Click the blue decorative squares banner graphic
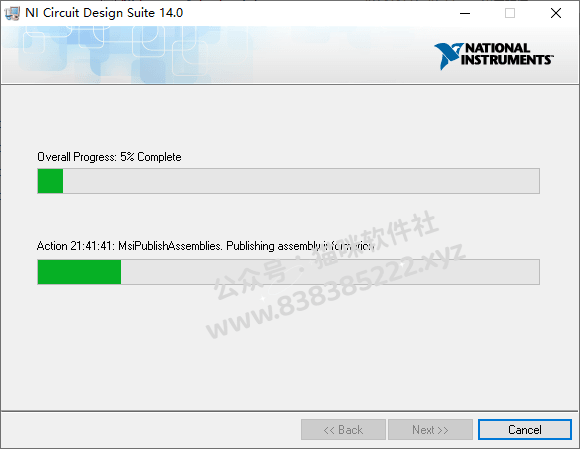580x449 pixels. (x=129, y=54)
